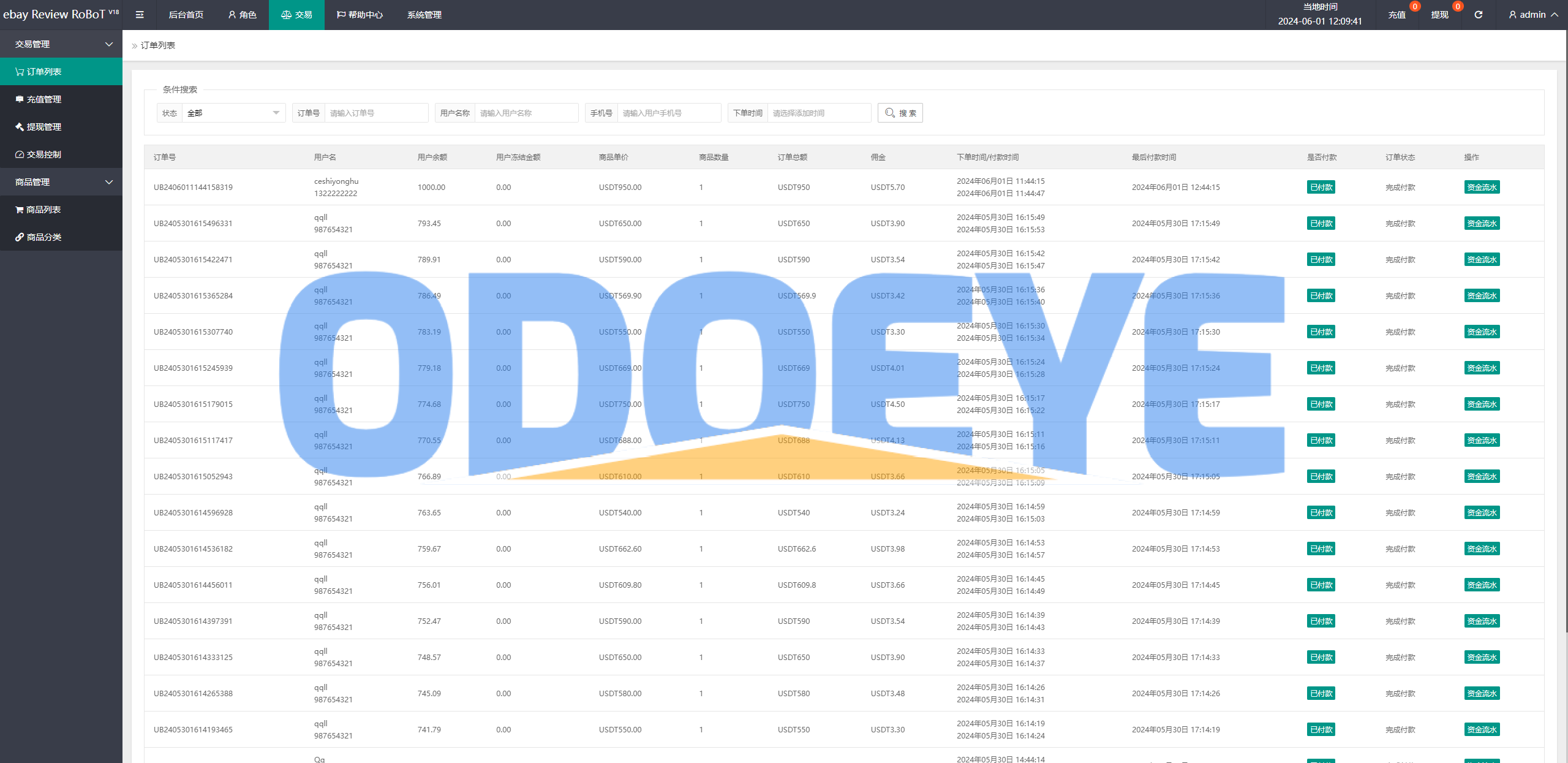Screen dimensions: 1568x763
Task: Select order number UB2405301615365284
Action: 193,295
